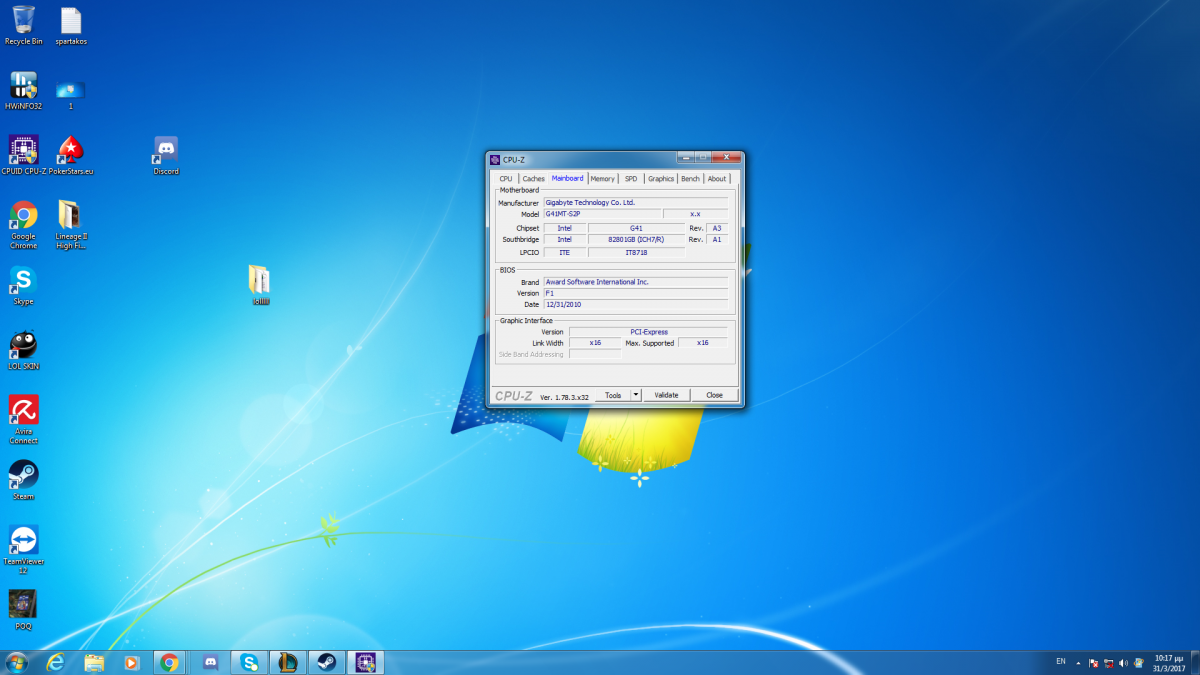Launch HWiNFO32 from the desktop
The width and height of the screenshot is (1200, 675).
click(23, 91)
